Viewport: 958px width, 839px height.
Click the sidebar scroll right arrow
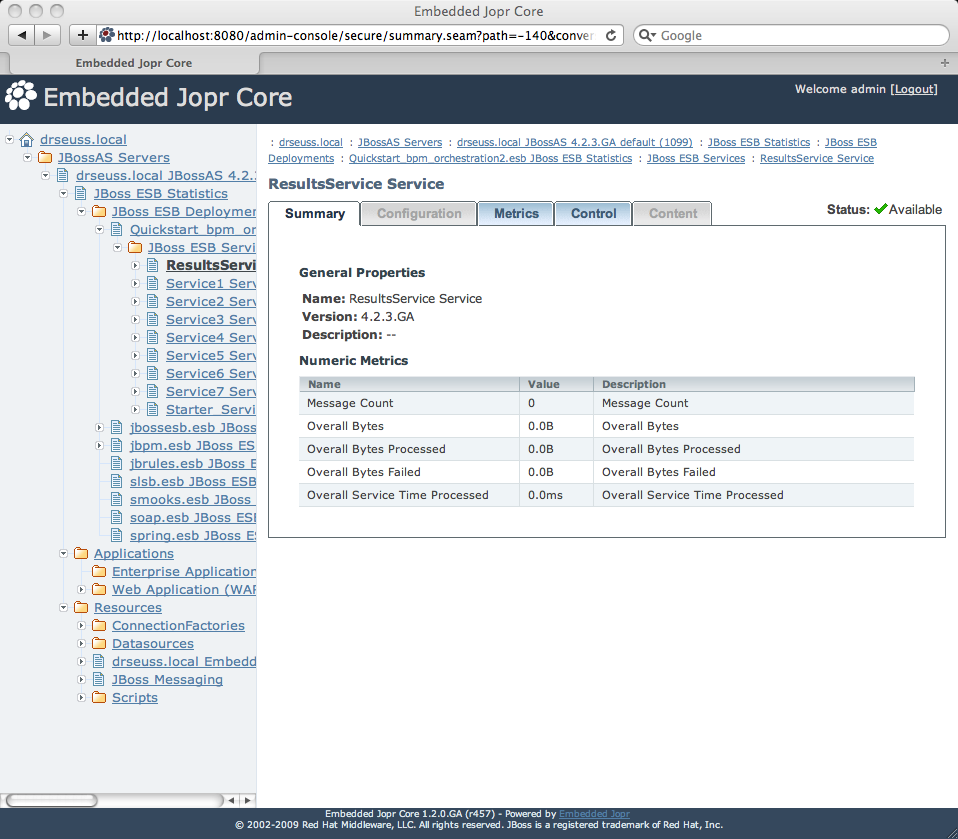(x=247, y=800)
